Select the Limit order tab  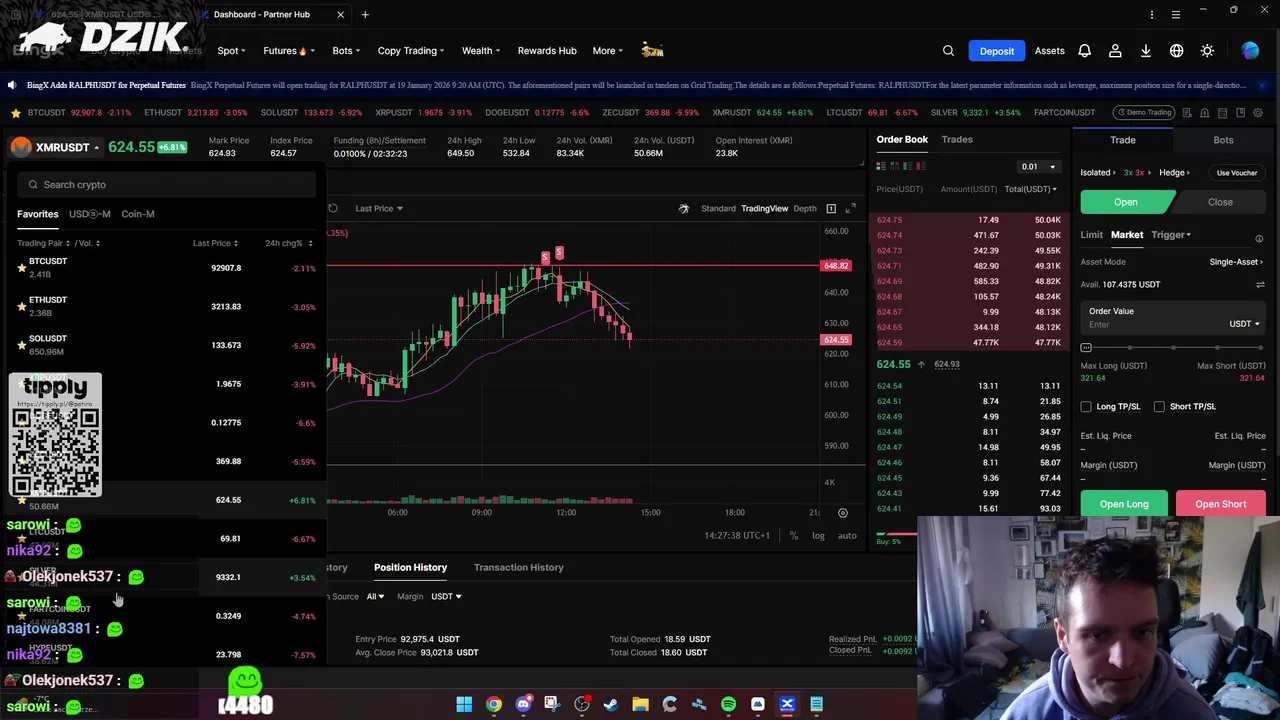[x=1091, y=235]
